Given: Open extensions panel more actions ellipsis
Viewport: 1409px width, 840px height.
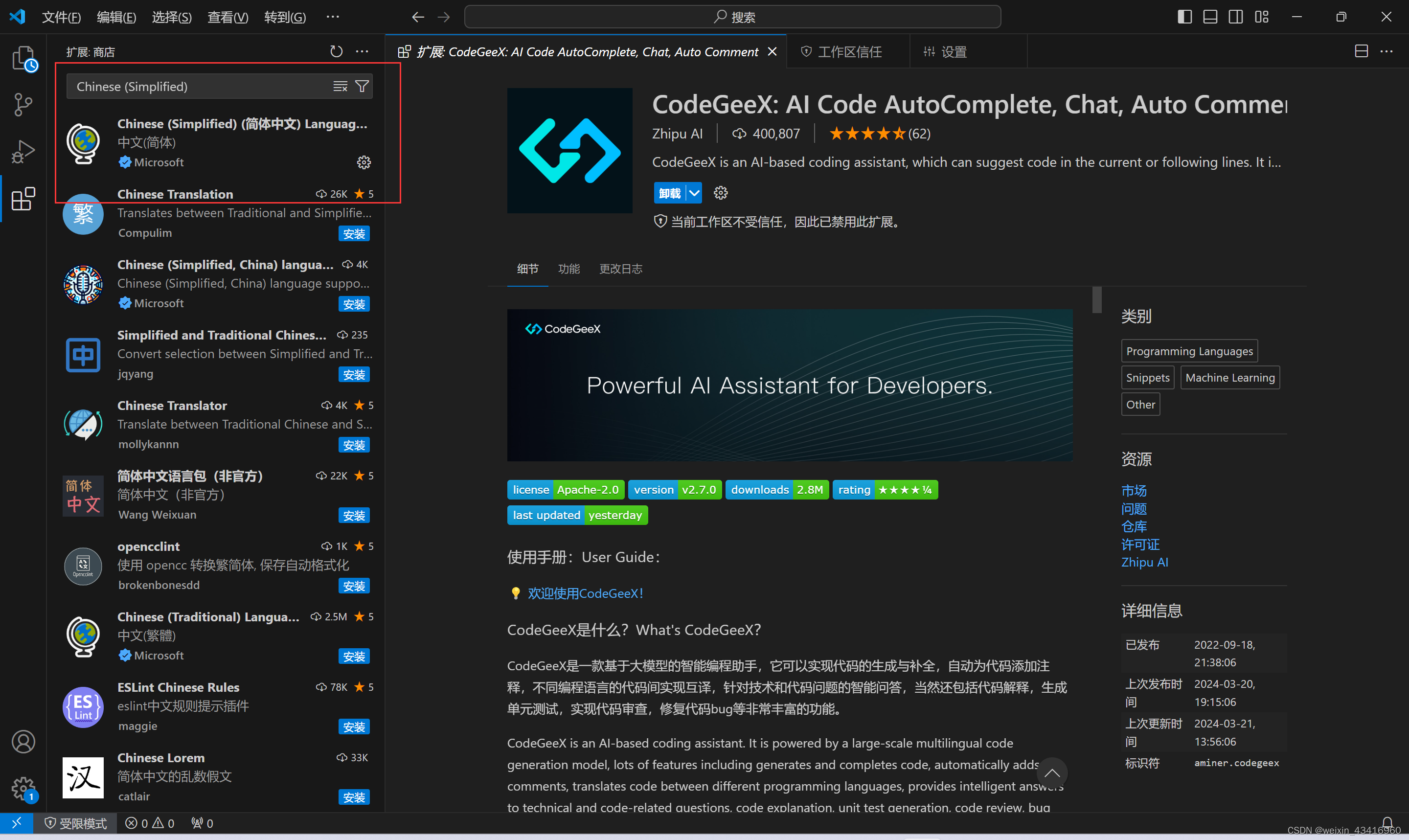Looking at the screenshot, I should click(362, 51).
